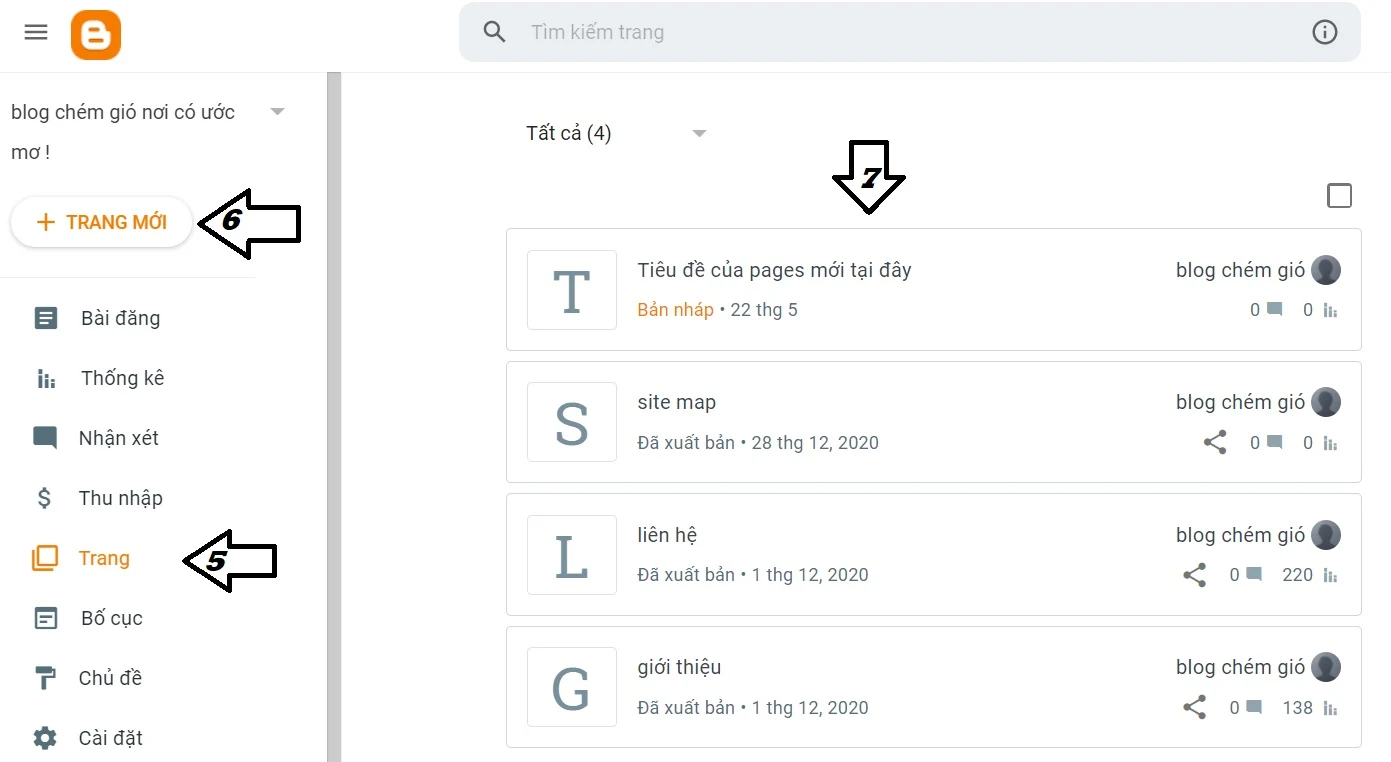Image resolution: width=1391 pixels, height=762 pixels.
Task: Open the hamburger main menu
Action: [36, 32]
